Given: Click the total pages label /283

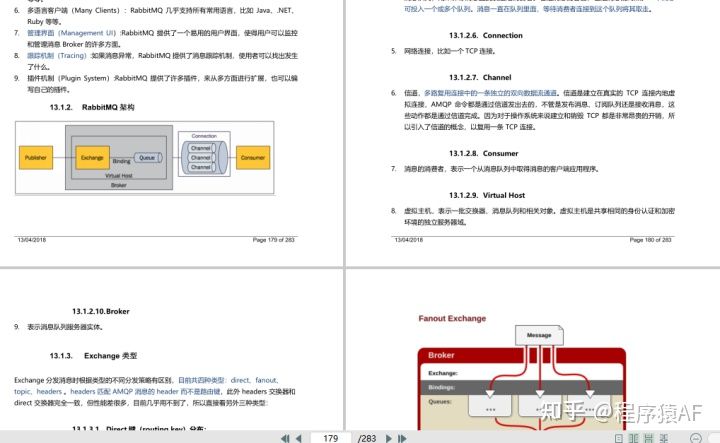Looking at the screenshot, I should point(367,438).
